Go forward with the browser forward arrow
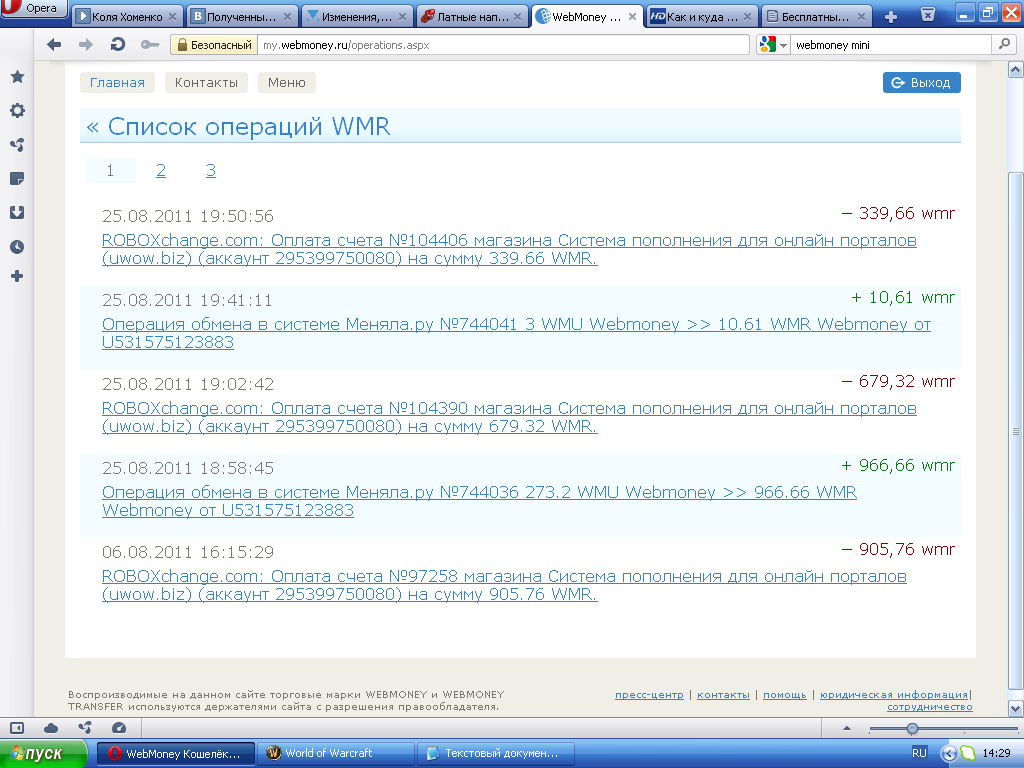The width and height of the screenshot is (1024, 768). [86, 44]
